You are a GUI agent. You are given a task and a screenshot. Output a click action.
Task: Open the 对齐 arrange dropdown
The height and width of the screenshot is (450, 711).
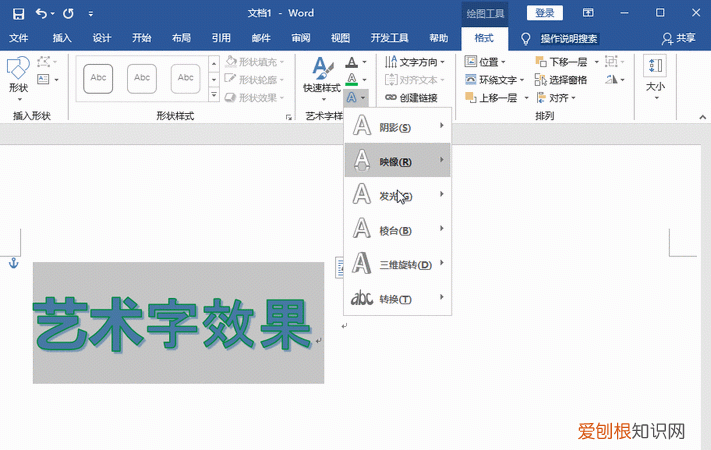coord(556,98)
